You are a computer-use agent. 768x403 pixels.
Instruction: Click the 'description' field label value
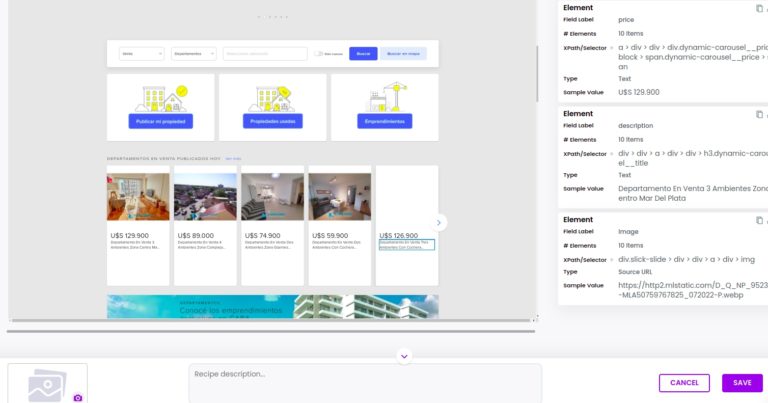(635, 126)
